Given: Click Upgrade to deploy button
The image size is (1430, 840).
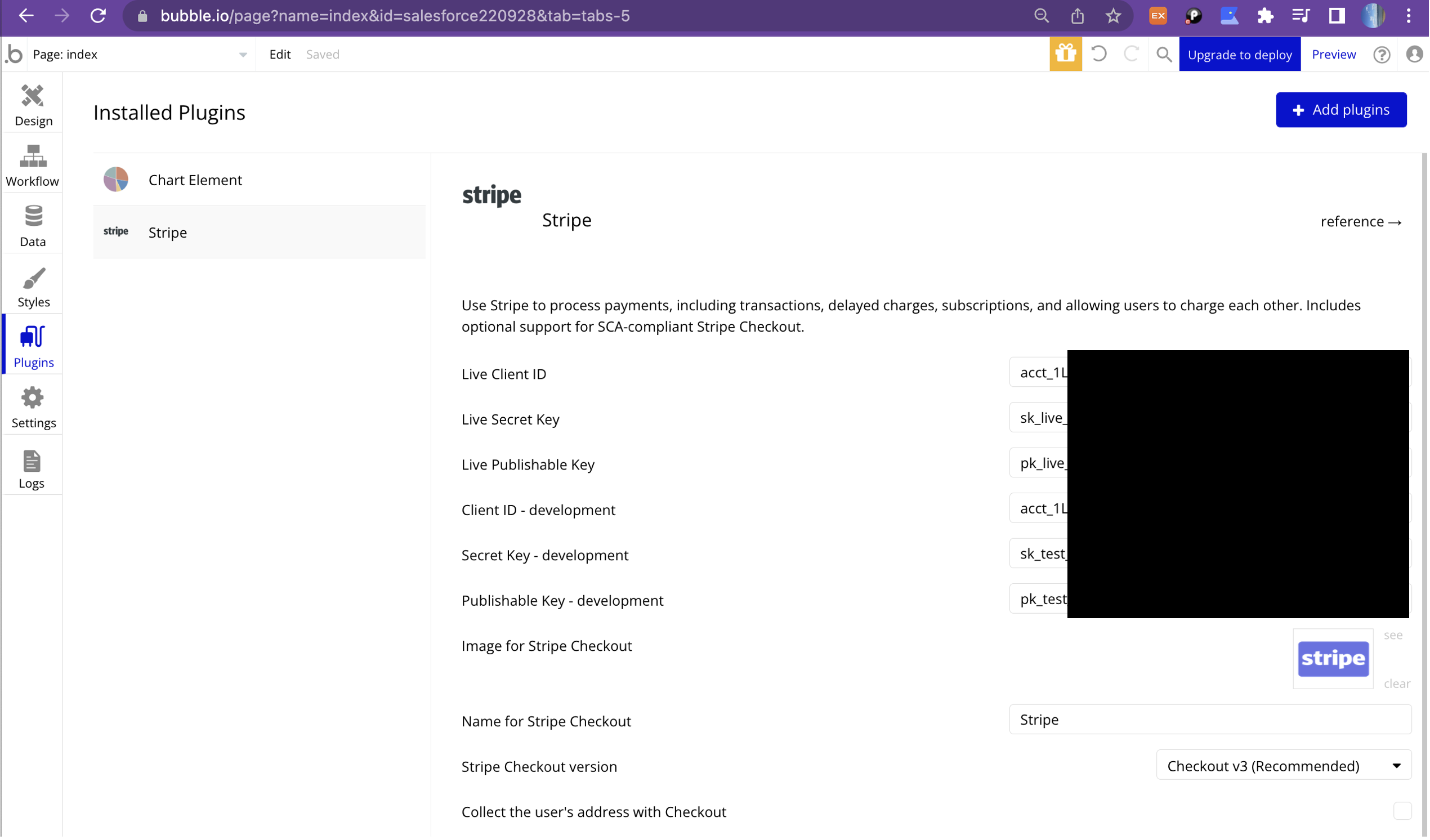Looking at the screenshot, I should (1239, 55).
